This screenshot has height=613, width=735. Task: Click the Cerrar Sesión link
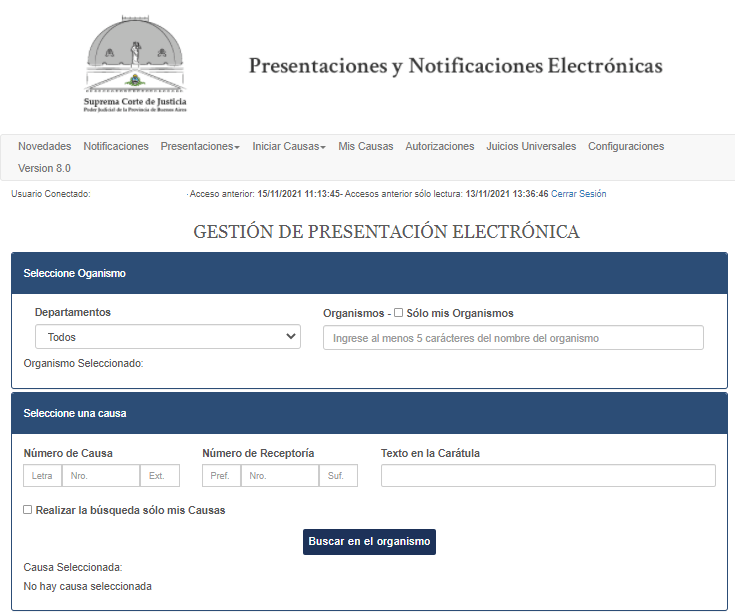pyautogui.click(x=578, y=194)
